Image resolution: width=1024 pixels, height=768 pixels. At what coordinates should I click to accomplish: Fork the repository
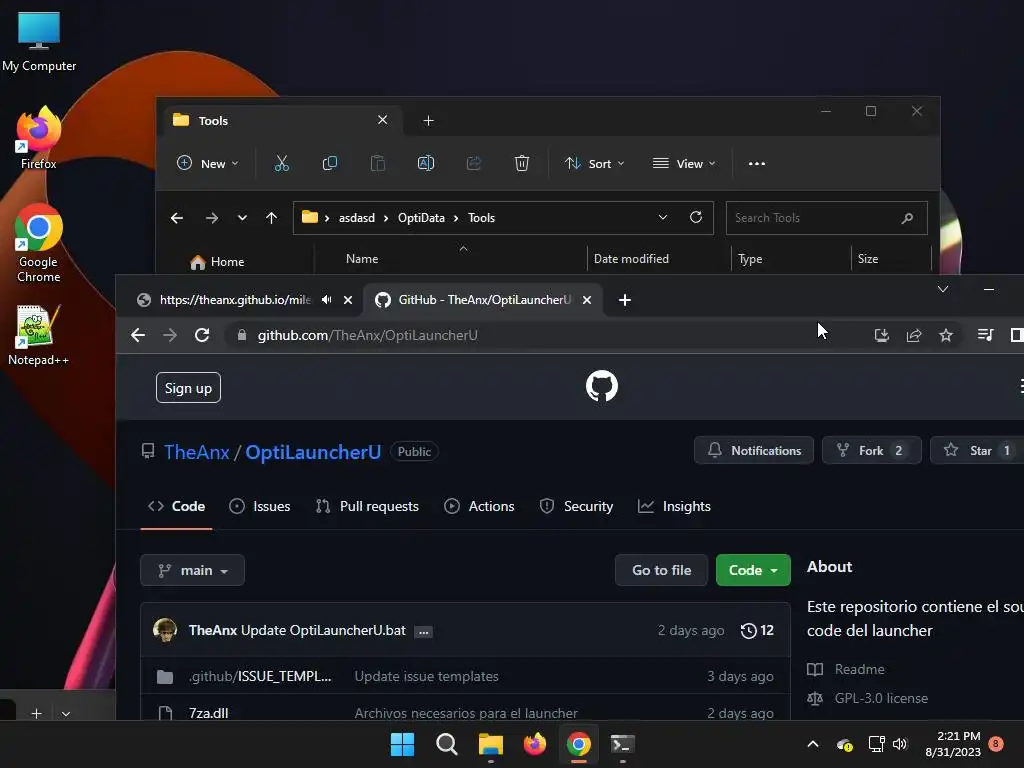871,451
